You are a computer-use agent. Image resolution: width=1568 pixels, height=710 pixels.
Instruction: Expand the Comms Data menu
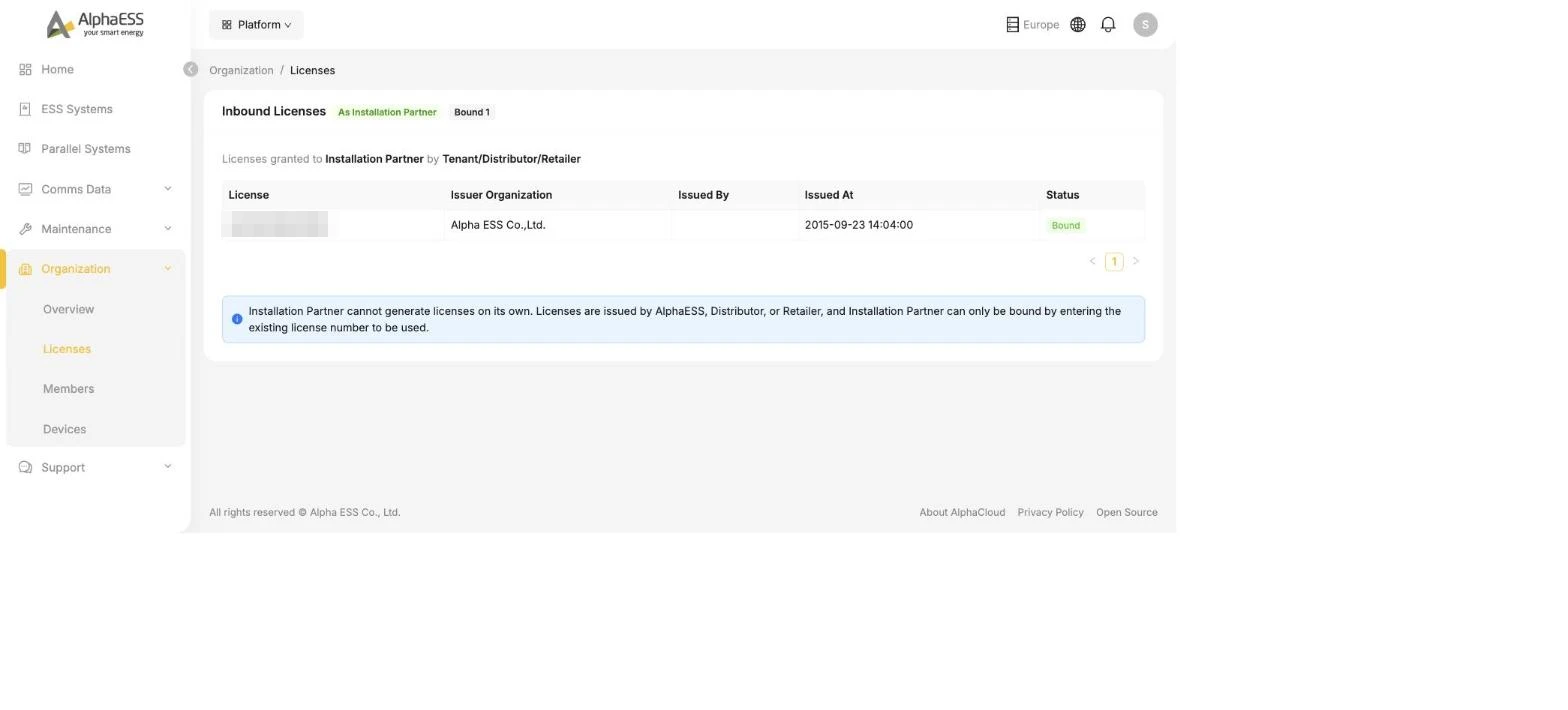(x=95, y=189)
